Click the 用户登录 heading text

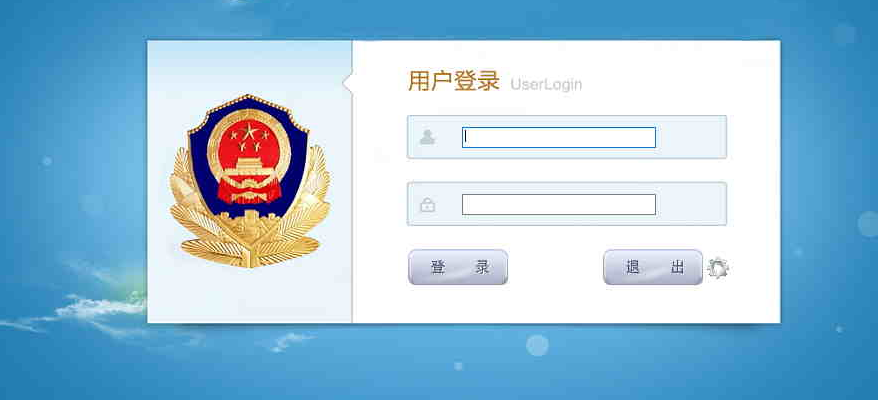(x=454, y=82)
